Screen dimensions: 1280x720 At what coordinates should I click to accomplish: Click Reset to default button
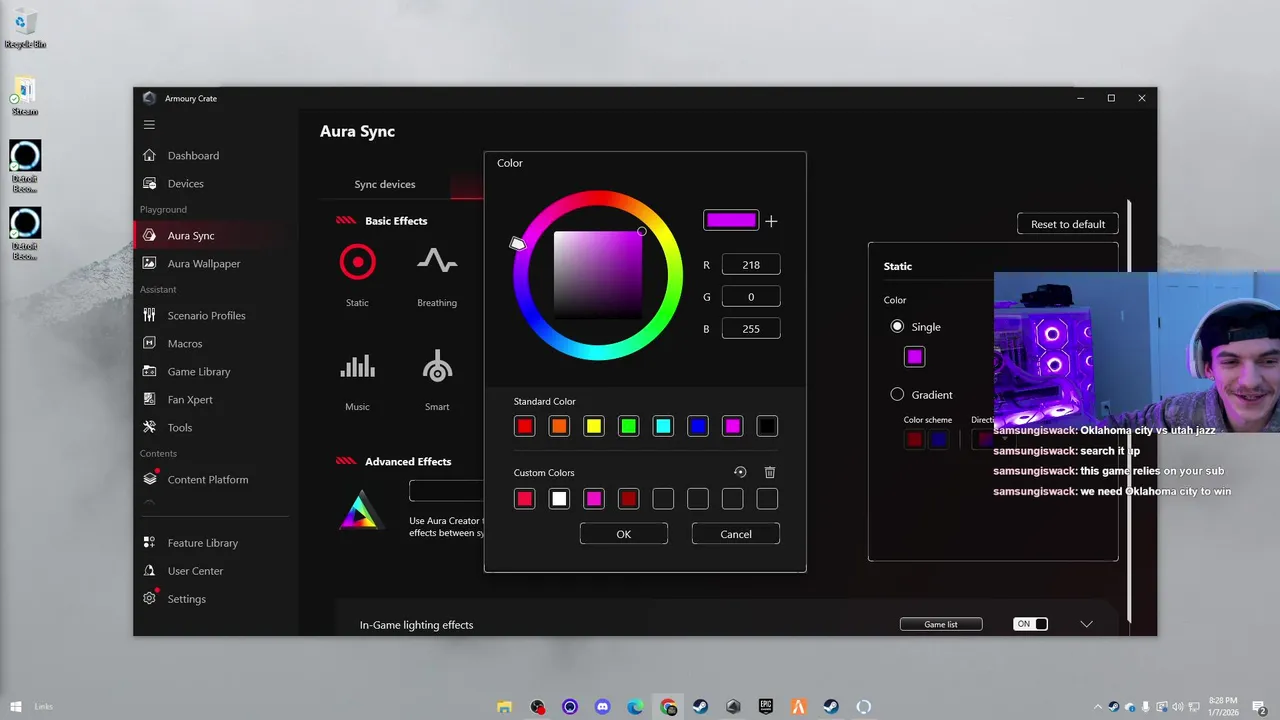point(1068,224)
